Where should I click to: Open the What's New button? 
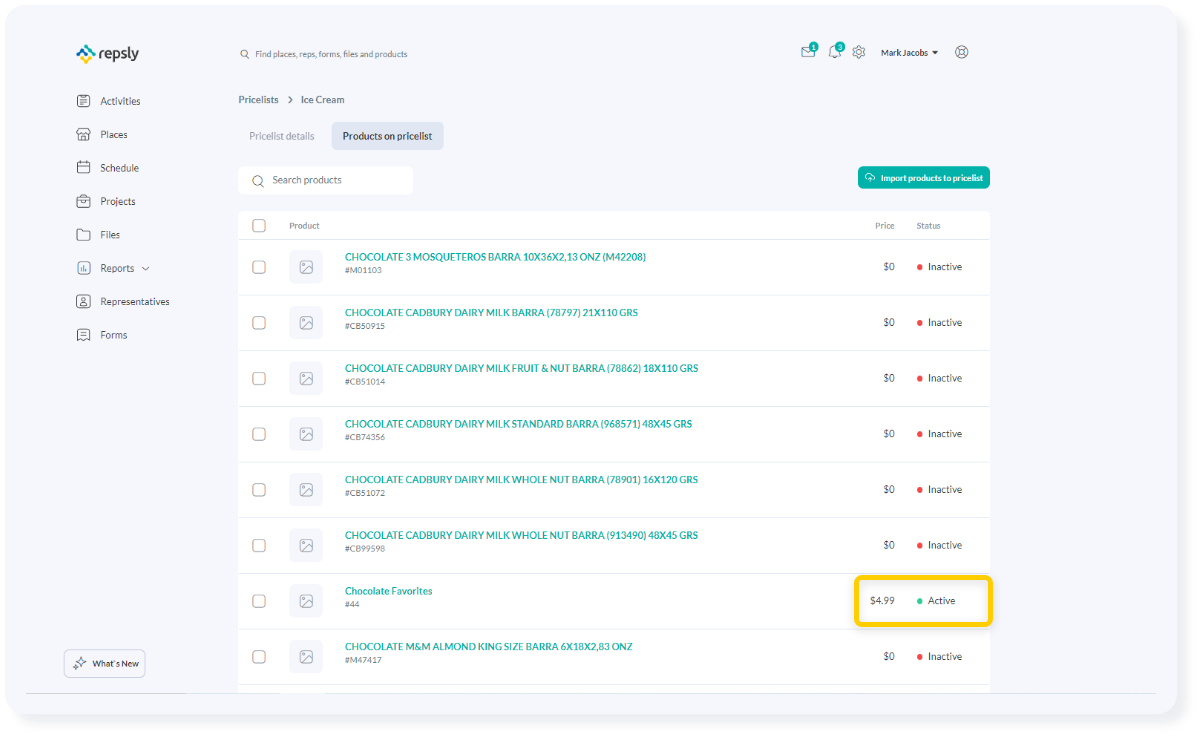[105, 664]
